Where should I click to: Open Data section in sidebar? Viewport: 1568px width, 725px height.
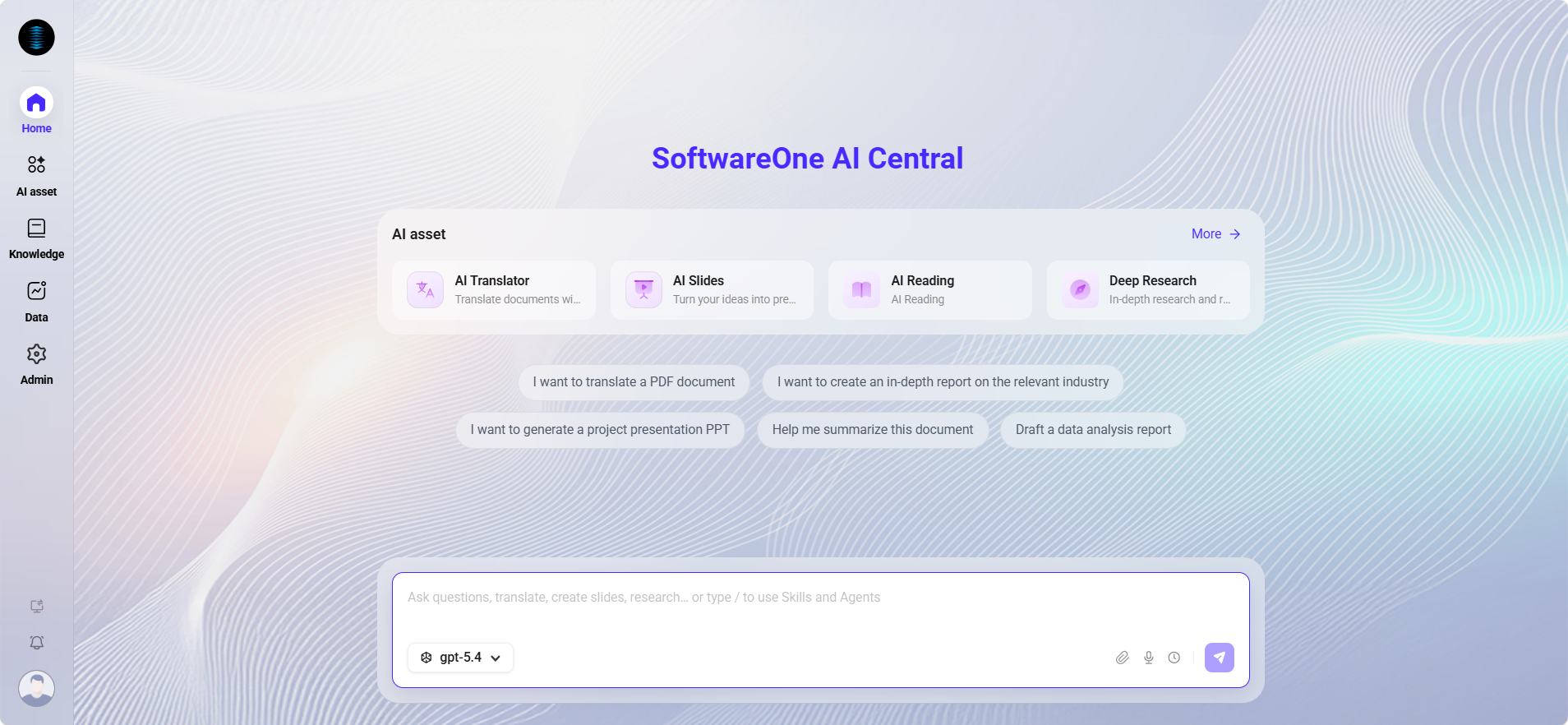[x=36, y=302]
